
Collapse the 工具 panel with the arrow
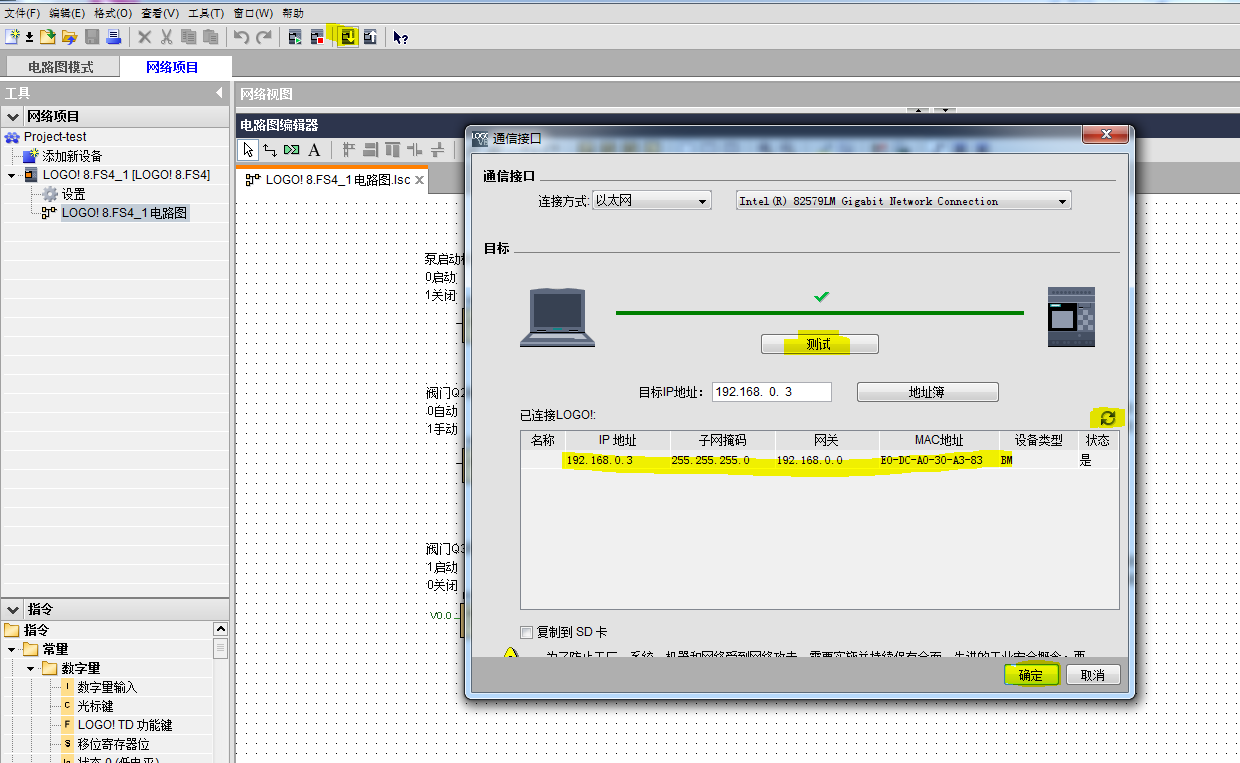point(219,93)
